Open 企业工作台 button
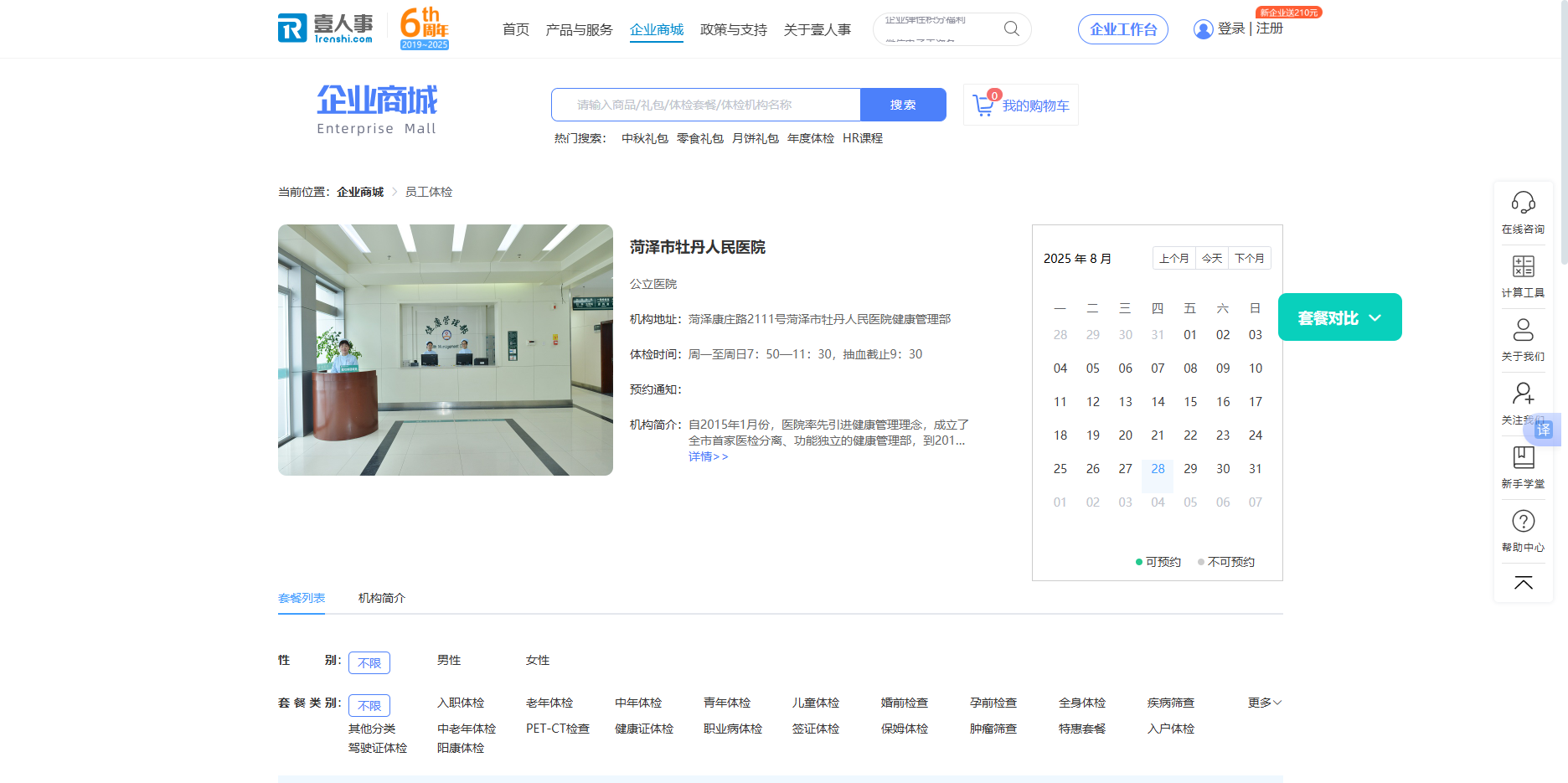1568x783 pixels. pyautogui.click(x=1123, y=29)
